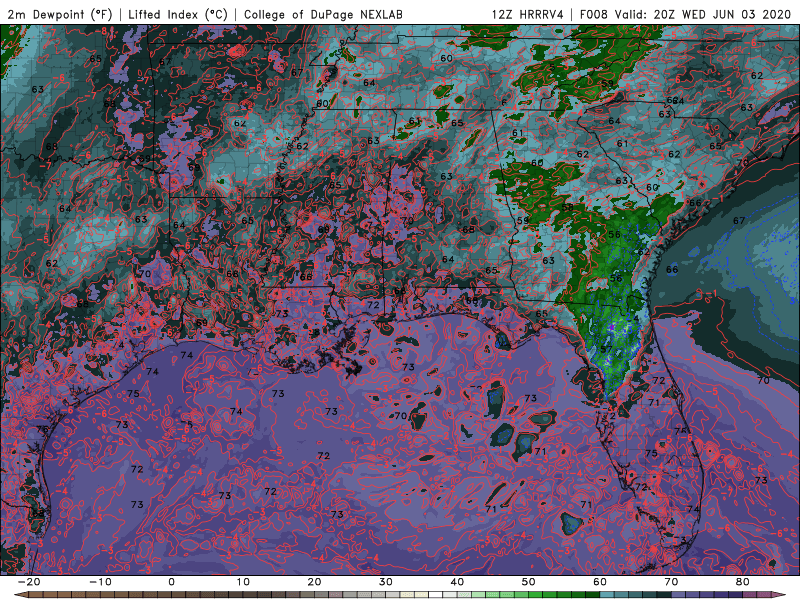Click the 40 tick label on color scale
Image resolution: width=800 pixels, height=600 pixels.
[457, 582]
